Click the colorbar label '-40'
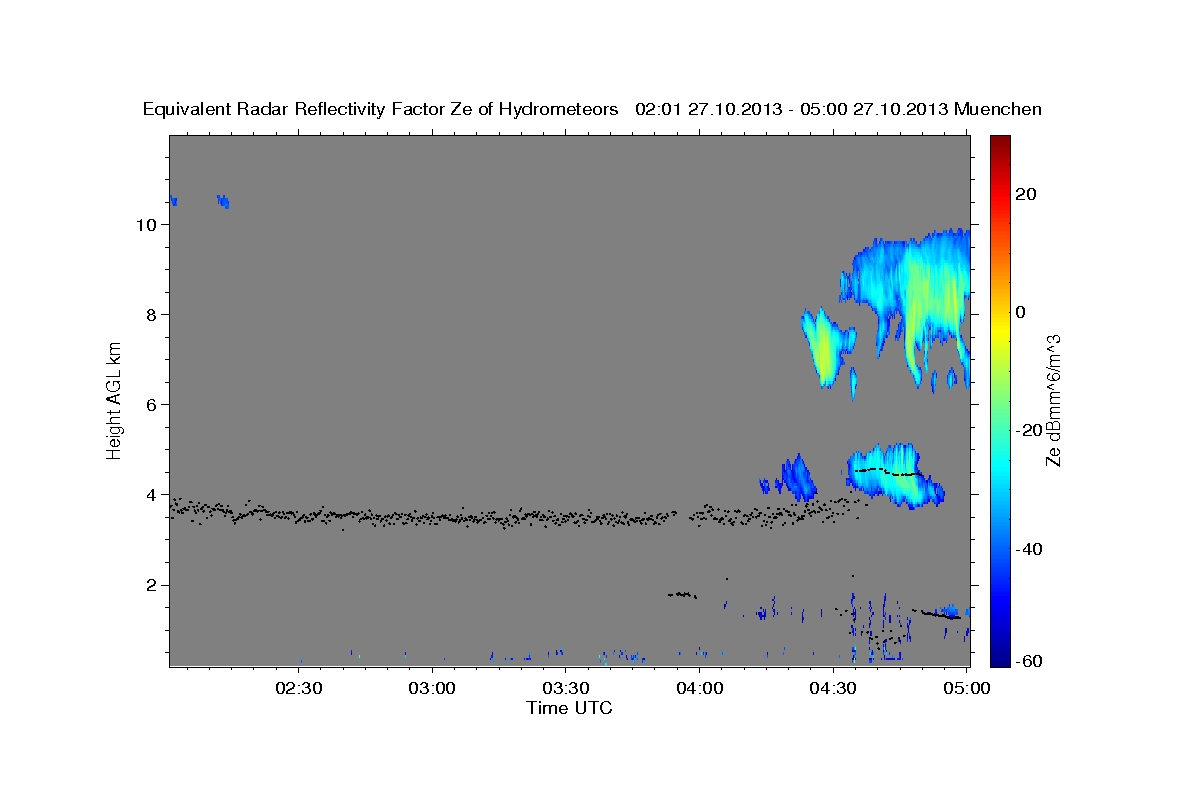This screenshot has height=800, width=1200. point(1029,549)
